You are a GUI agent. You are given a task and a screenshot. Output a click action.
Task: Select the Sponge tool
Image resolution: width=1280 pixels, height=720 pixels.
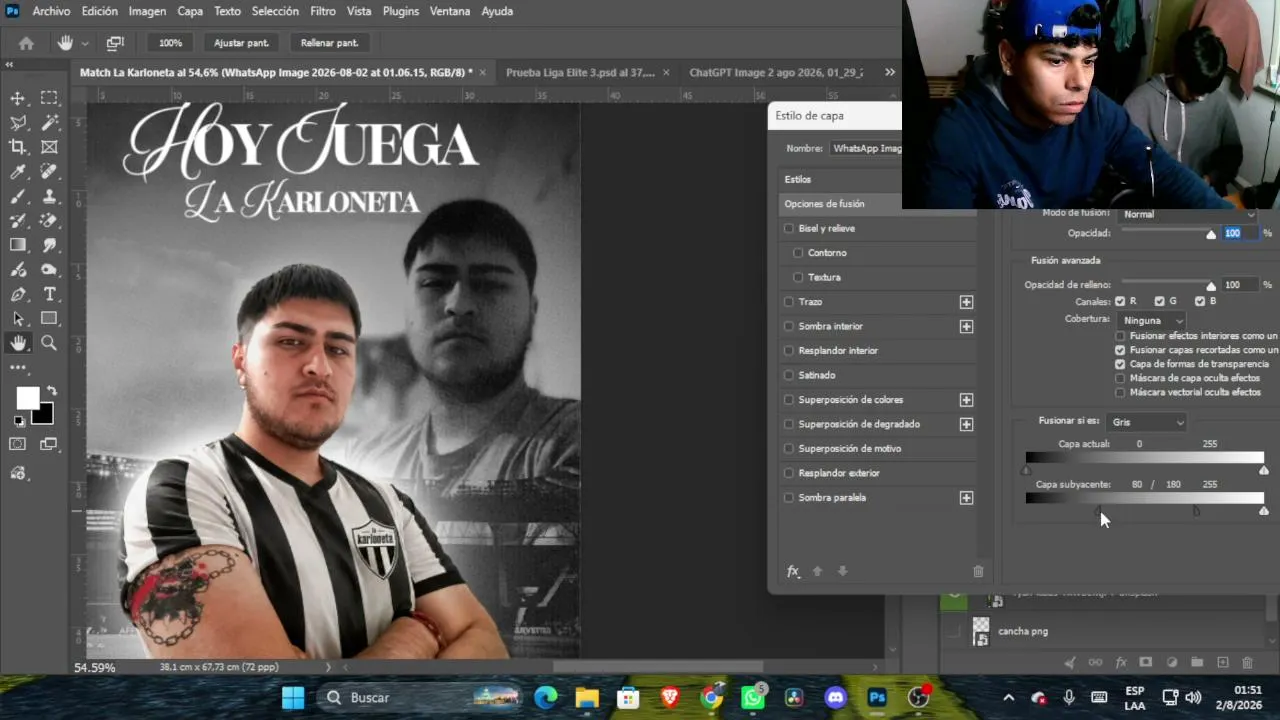[49, 270]
